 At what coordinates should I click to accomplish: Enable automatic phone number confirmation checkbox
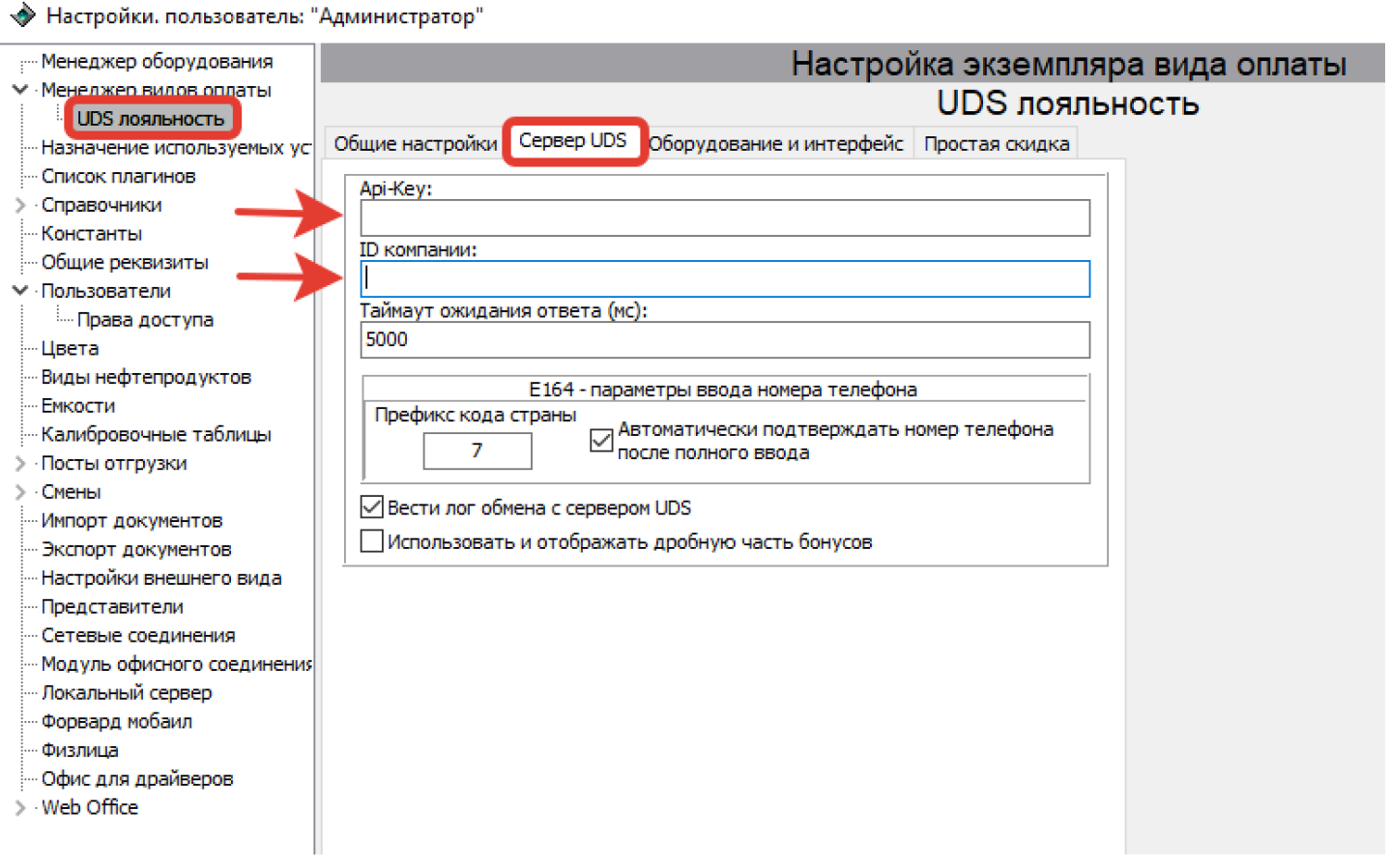tap(601, 441)
